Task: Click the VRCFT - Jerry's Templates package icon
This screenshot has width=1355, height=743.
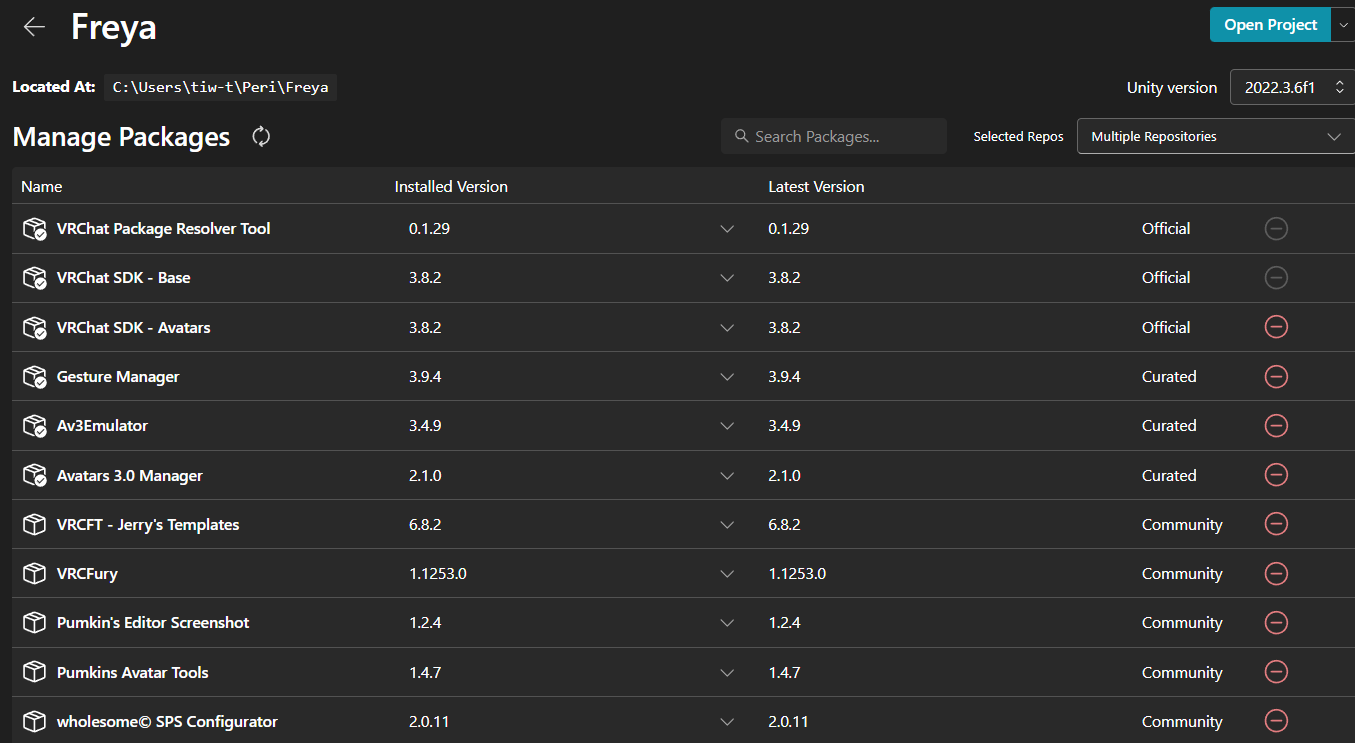Action: 35,525
